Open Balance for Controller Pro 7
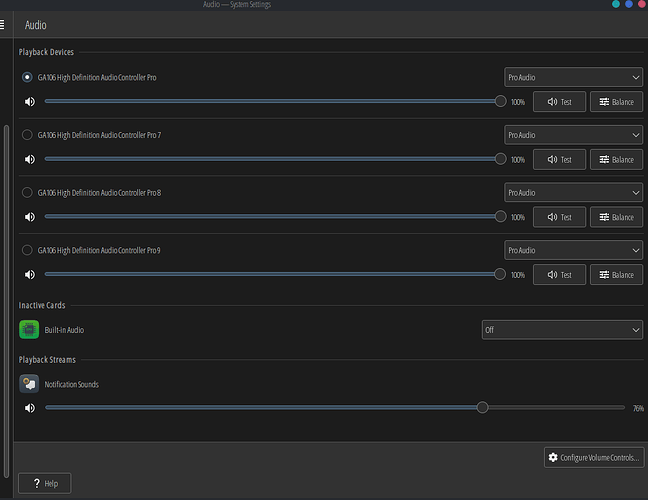The width and height of the screenshot is (648, 500). pyautogui.click(x=616, y=159)
